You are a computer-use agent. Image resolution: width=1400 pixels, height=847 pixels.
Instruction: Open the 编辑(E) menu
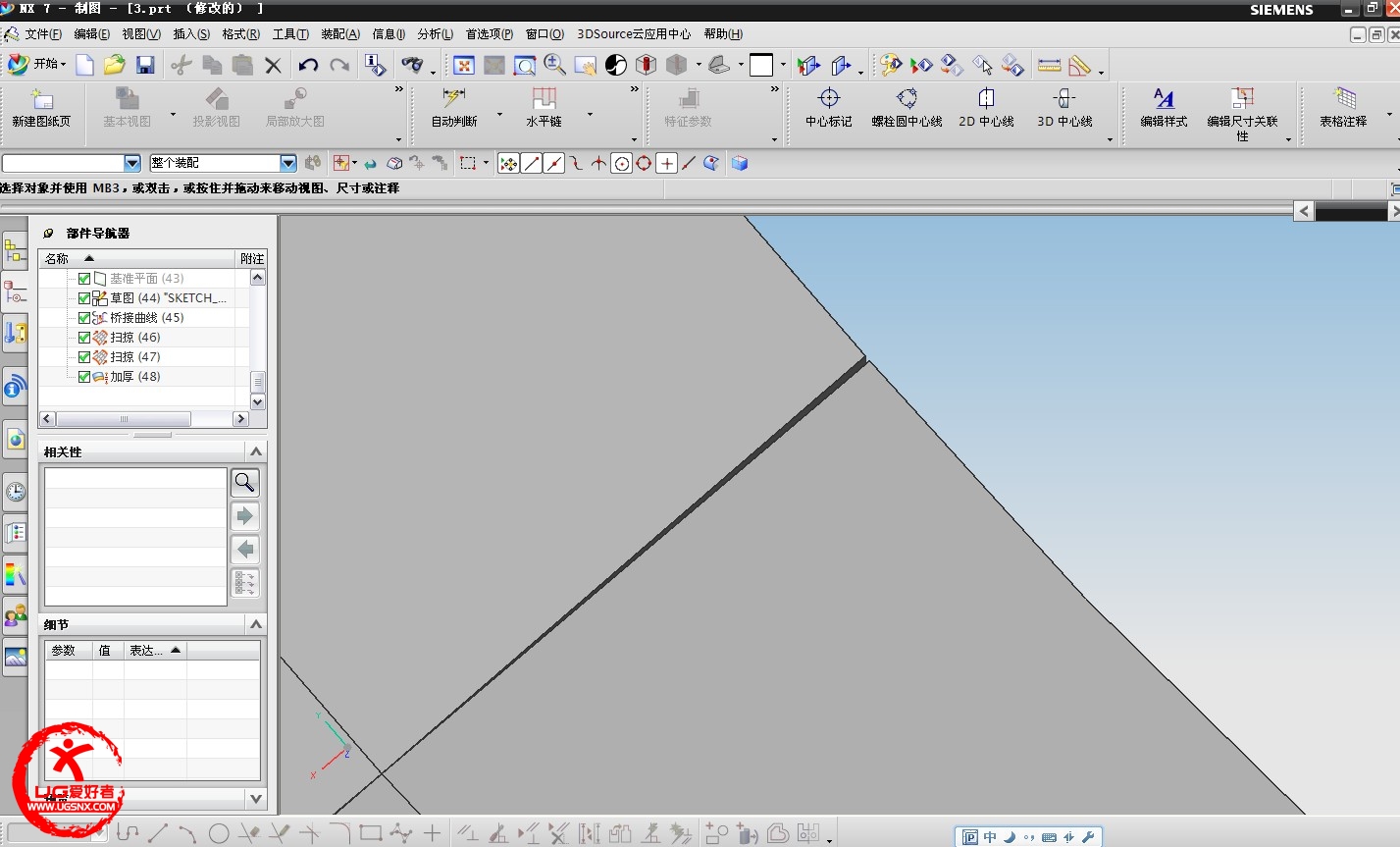[92, 34]
